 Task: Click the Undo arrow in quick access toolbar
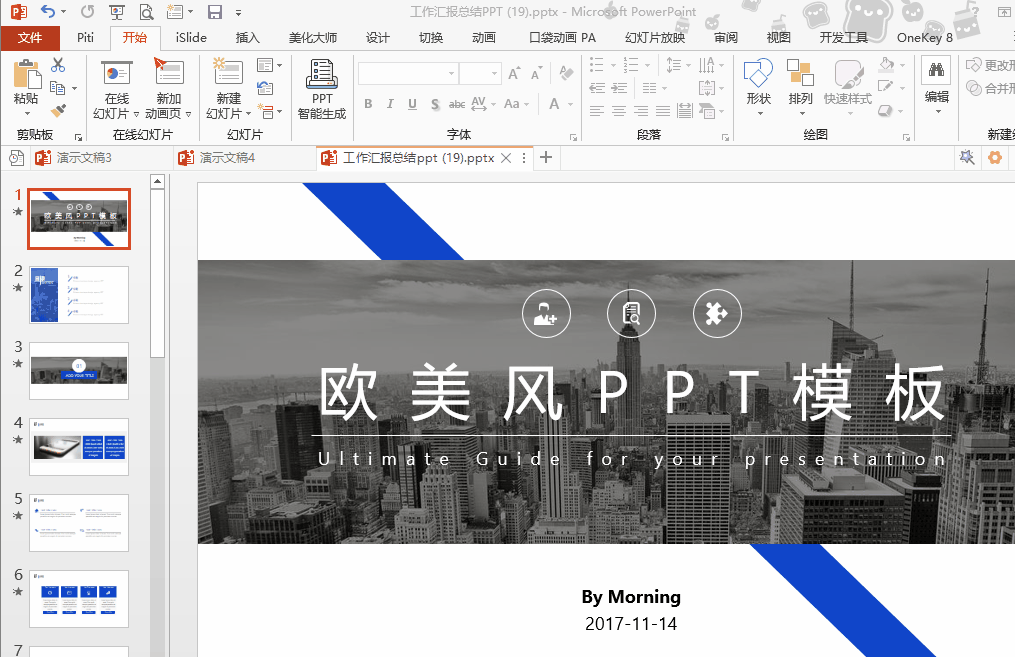point(48,11)
